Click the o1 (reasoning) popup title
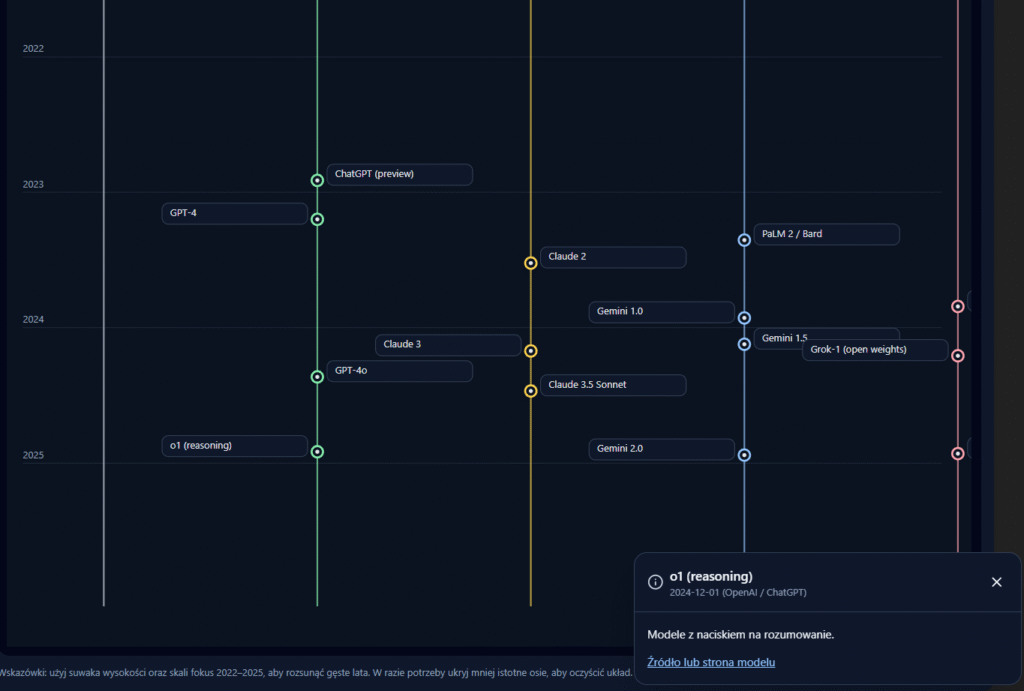Viewport: 1024px width, 691px height. click(x=711, y=577)
